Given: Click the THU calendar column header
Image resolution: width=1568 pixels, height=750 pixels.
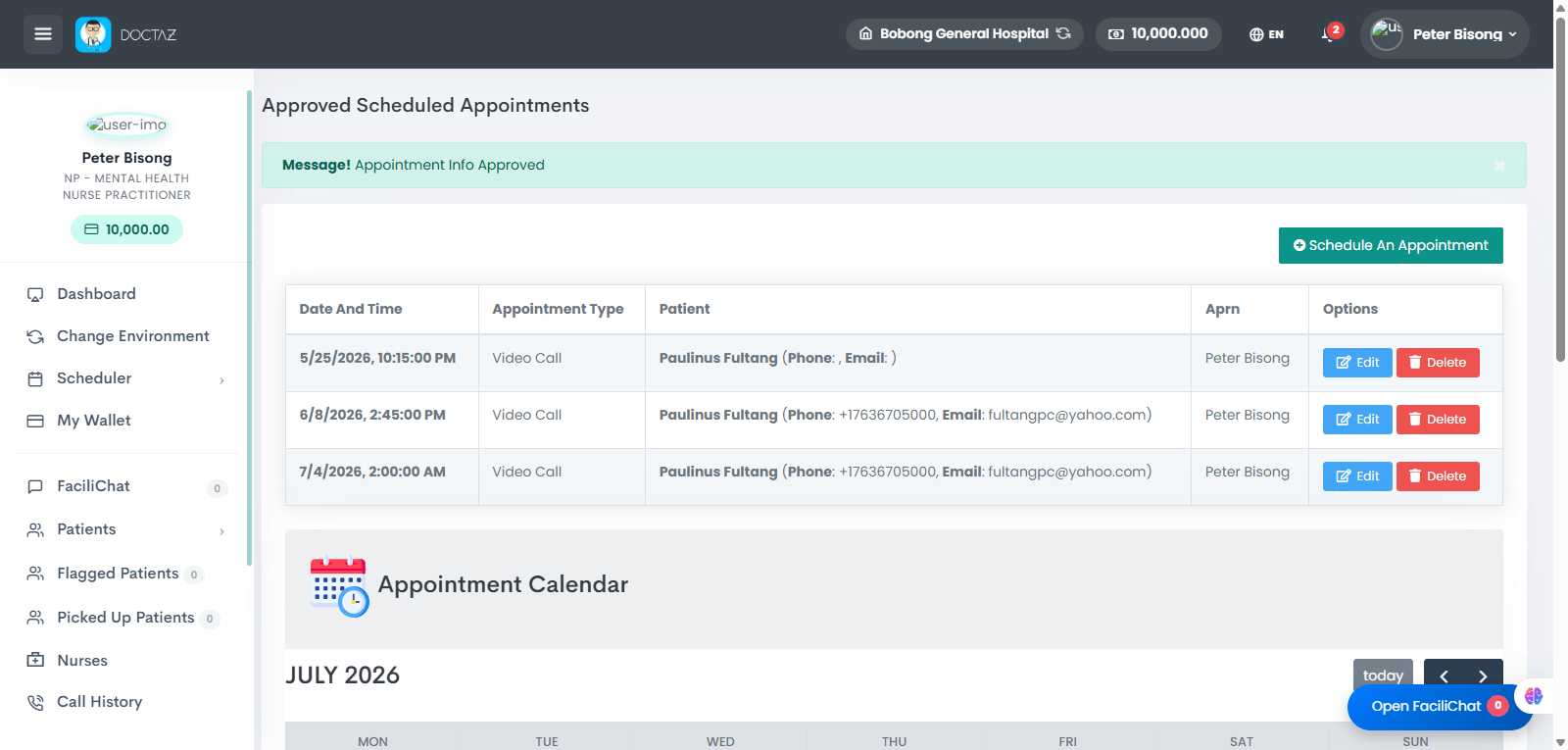Looking at the screenshot, I should tap(894, 741).
